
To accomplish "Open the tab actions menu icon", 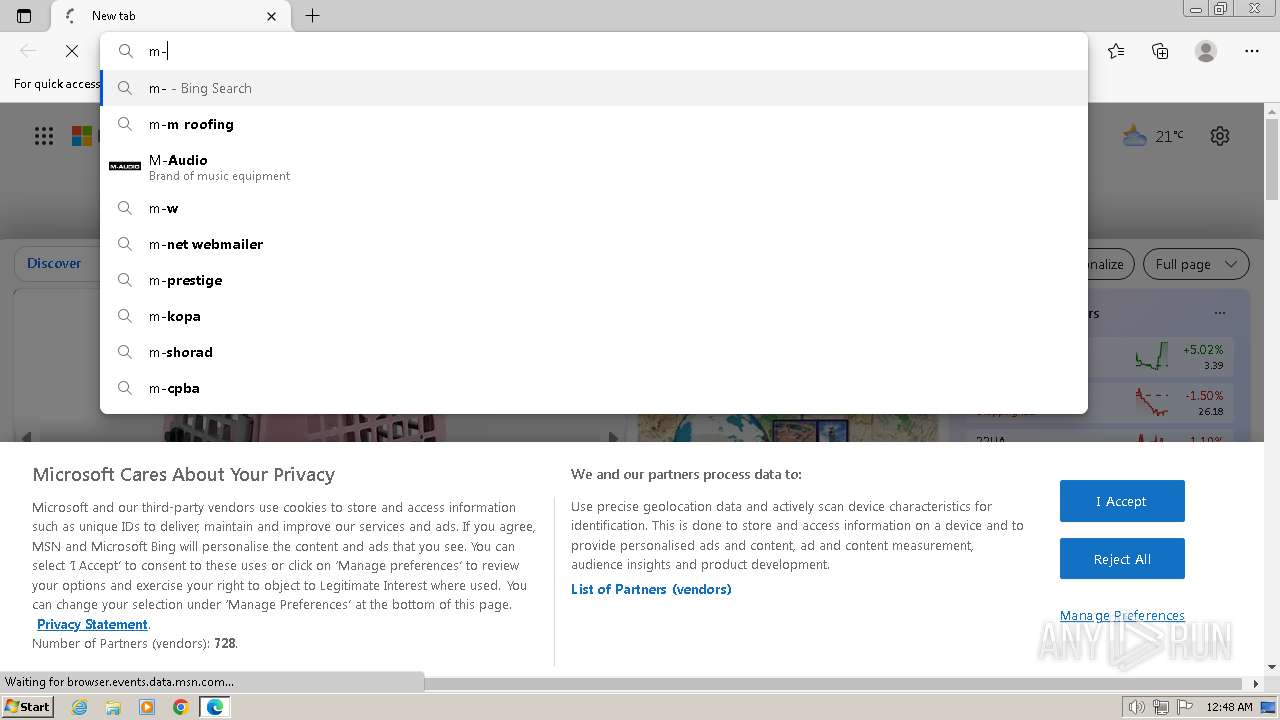I will coord(24,16).
